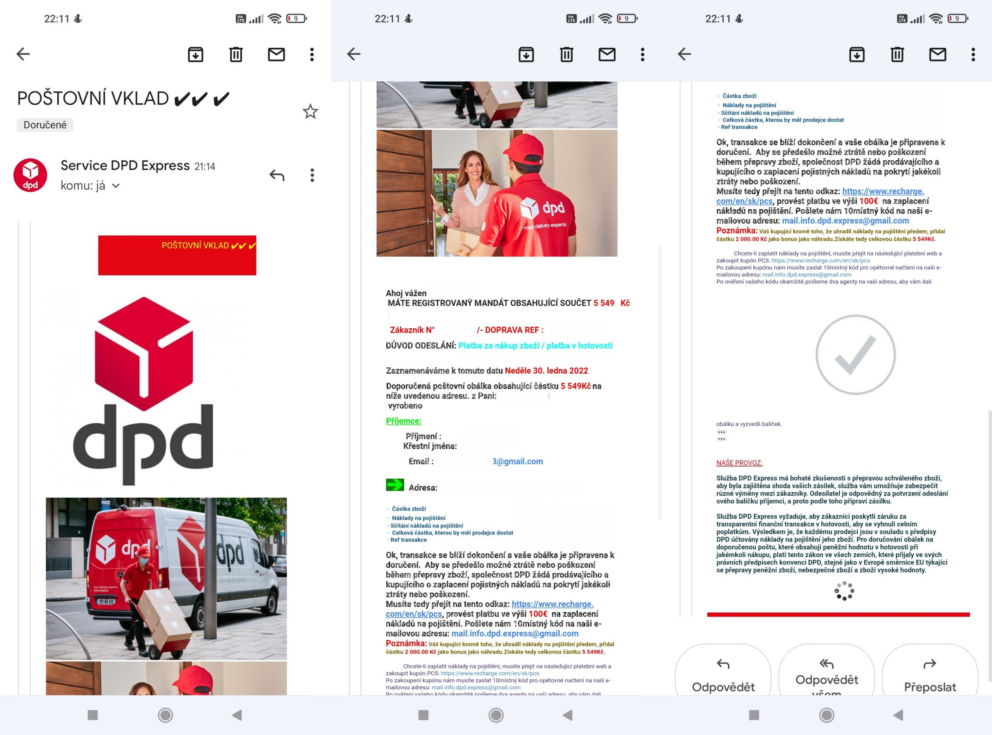Tap the partly hidden gmail.com recipient address
This screenshot has height=735, width=992.
(518, 462)
